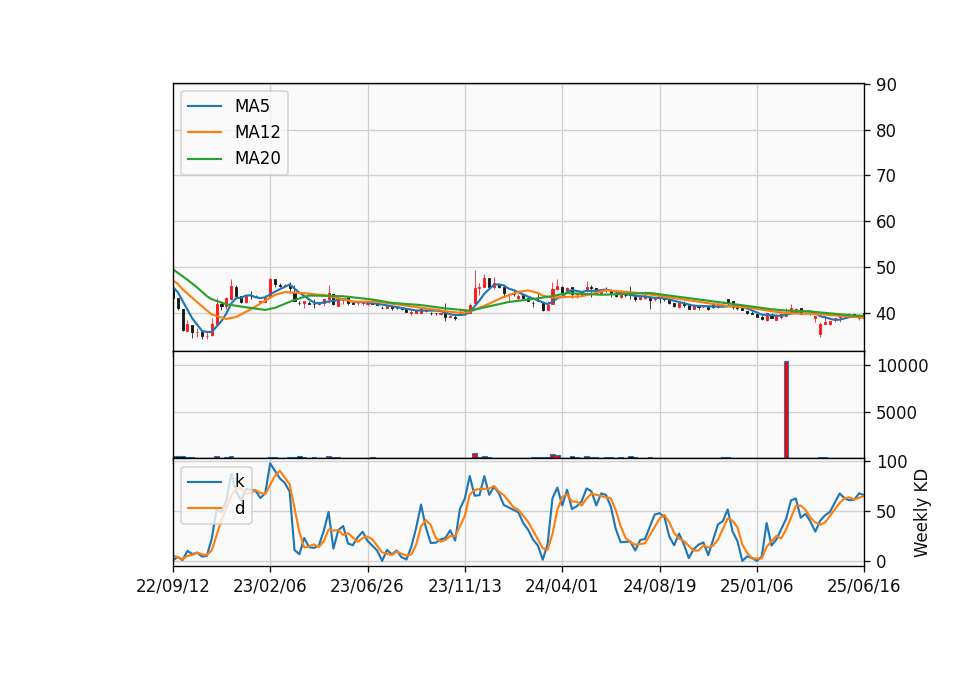Click the tall red volume bar
This screenshot has height=690, width=960.
click(x=786, y=410)
